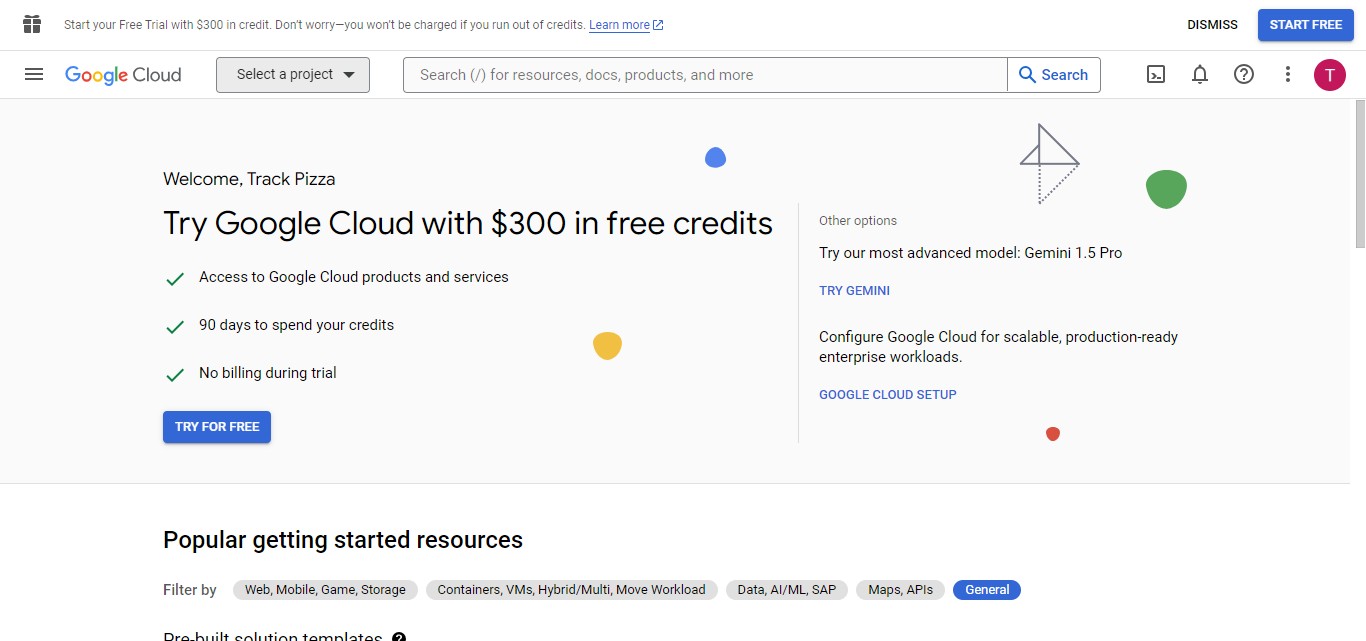The image size is (1366, 641).
Task: Open TRY GEMINI link
Action: 854,290
